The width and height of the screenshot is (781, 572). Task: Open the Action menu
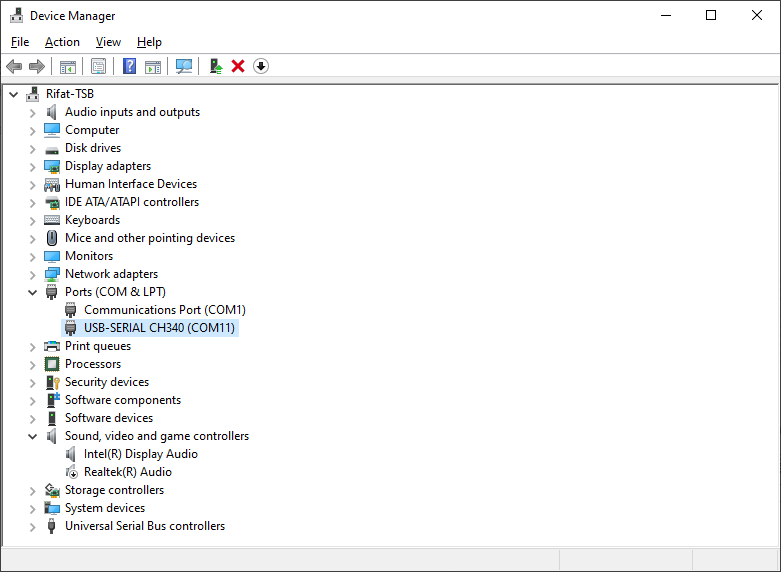tap(62, 42)
